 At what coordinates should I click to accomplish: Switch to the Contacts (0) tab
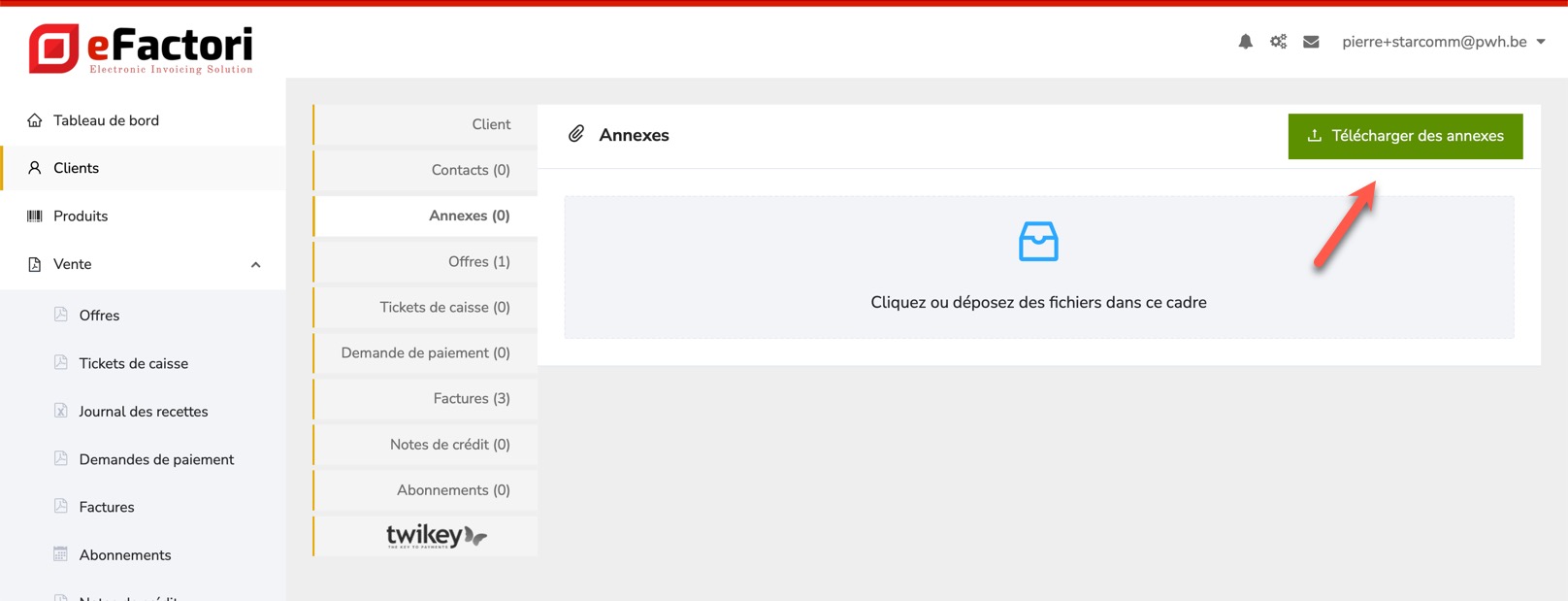pos(471,170)
